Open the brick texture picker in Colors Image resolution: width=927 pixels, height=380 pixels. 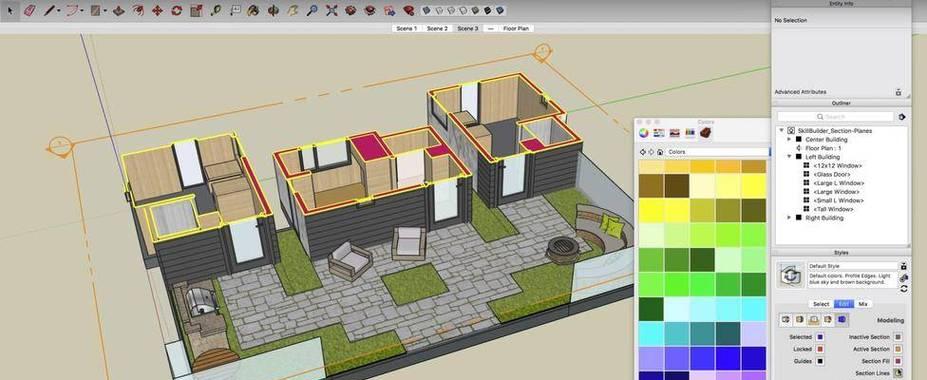tap(705, 132)
